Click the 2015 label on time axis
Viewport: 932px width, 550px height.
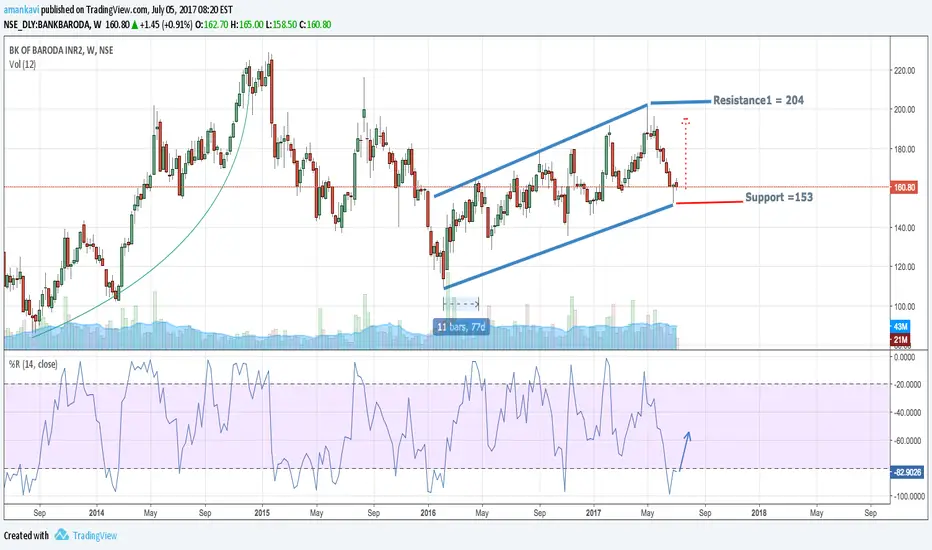(x=262, y=513)
